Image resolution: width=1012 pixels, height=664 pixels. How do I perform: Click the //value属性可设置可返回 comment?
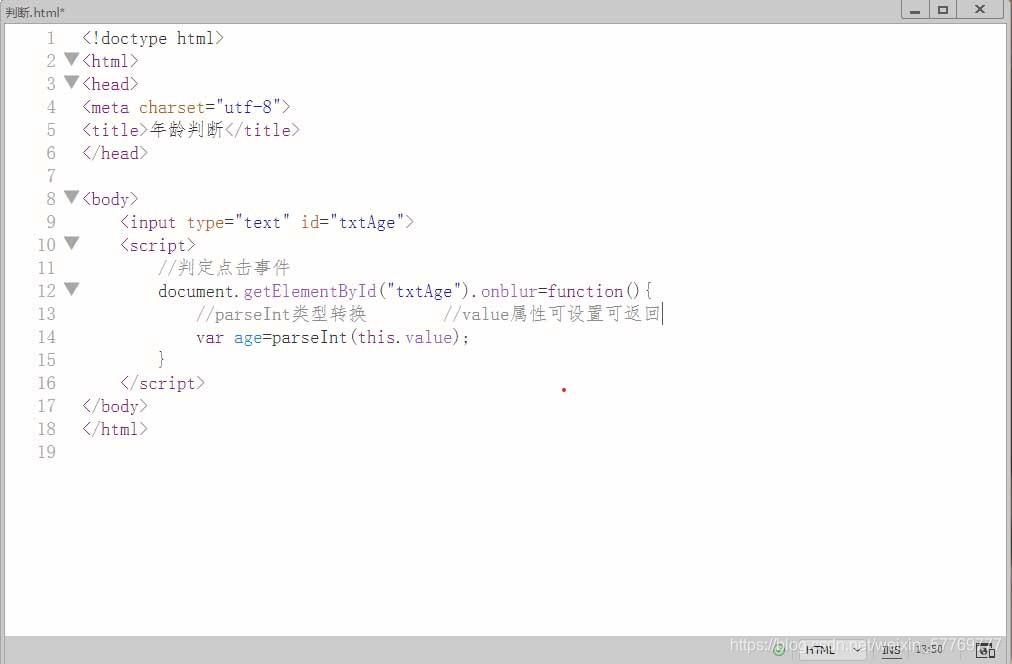(x=552, y=314)
